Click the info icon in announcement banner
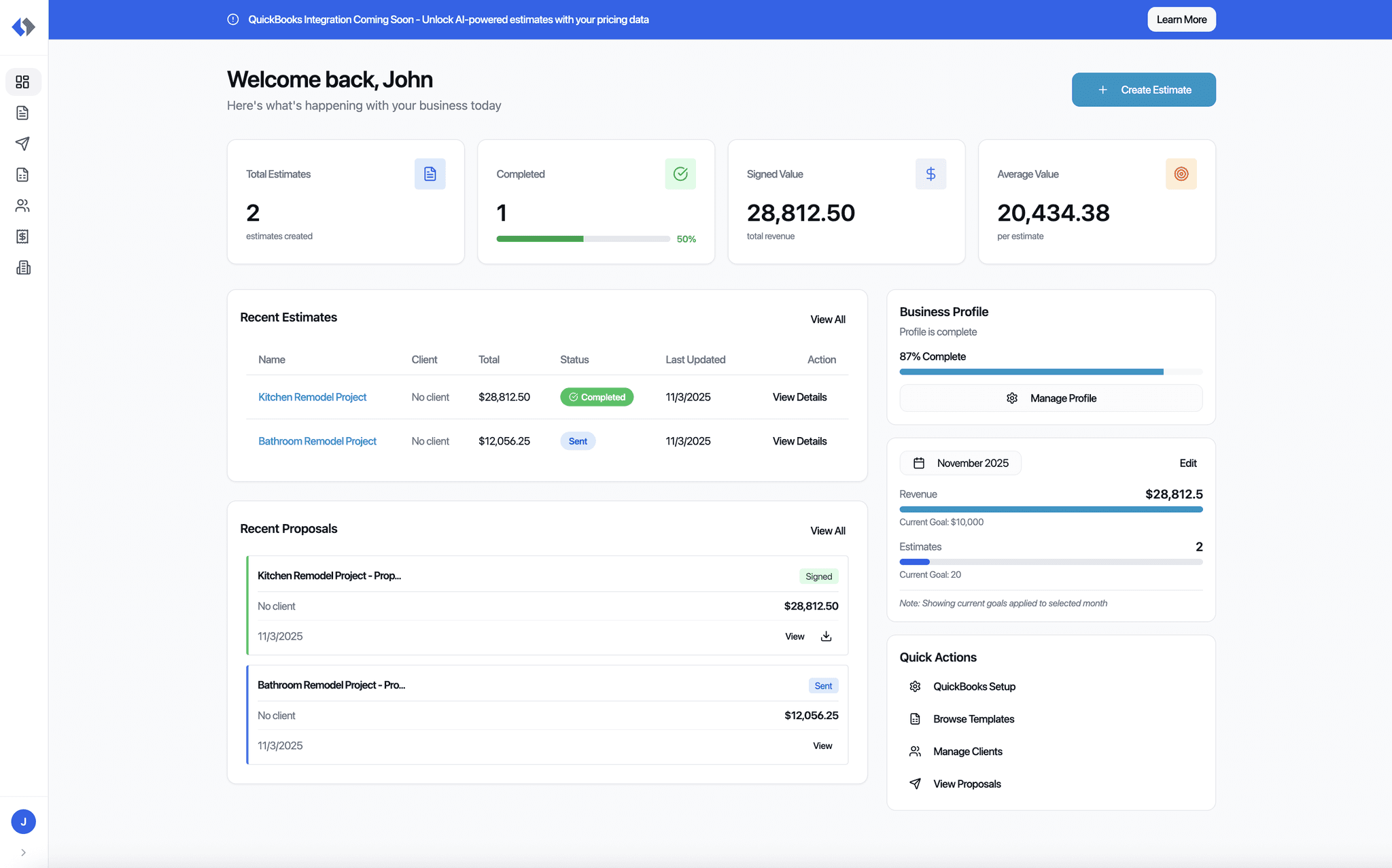 (x=233, y=20)
